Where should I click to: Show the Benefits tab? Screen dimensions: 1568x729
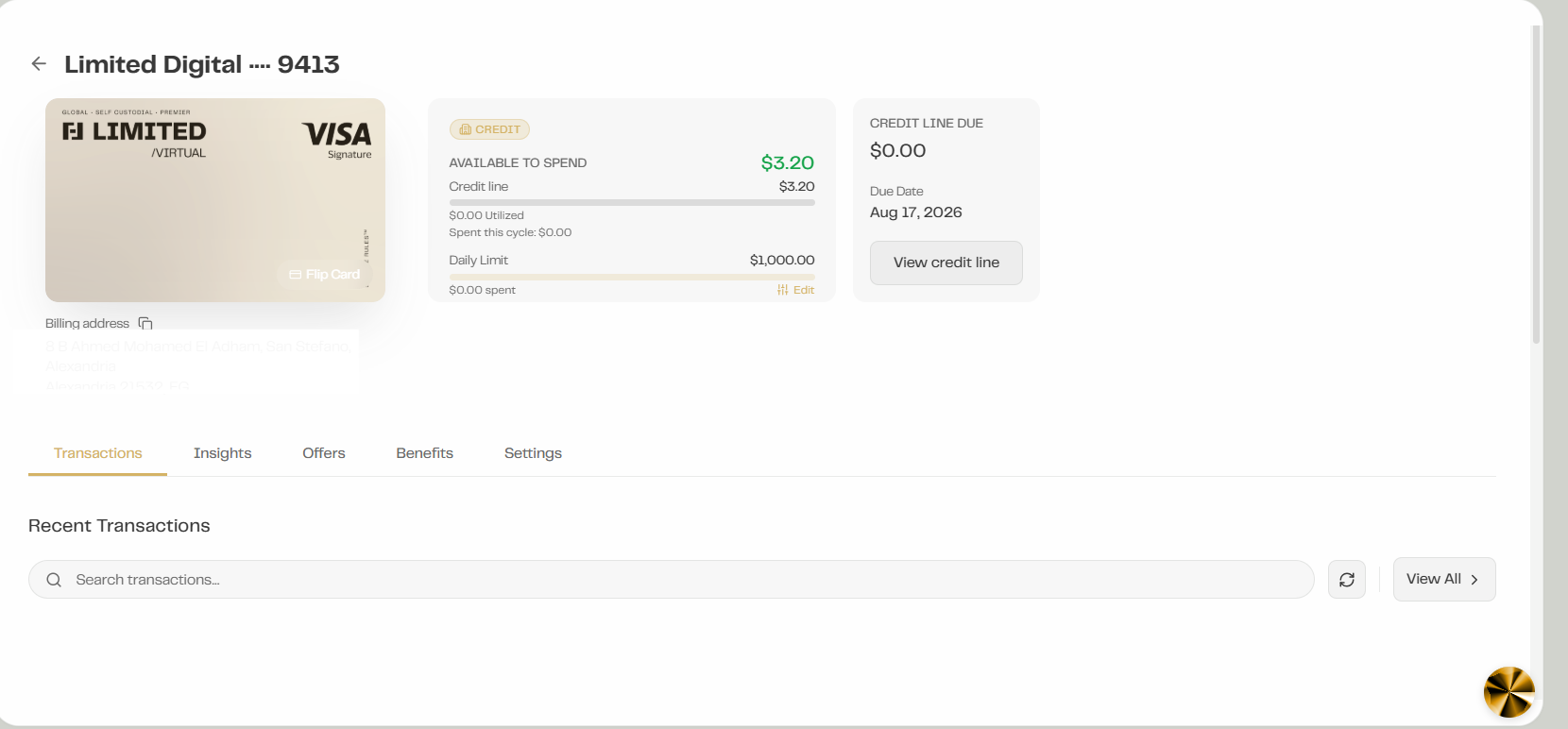pos(425,453)
